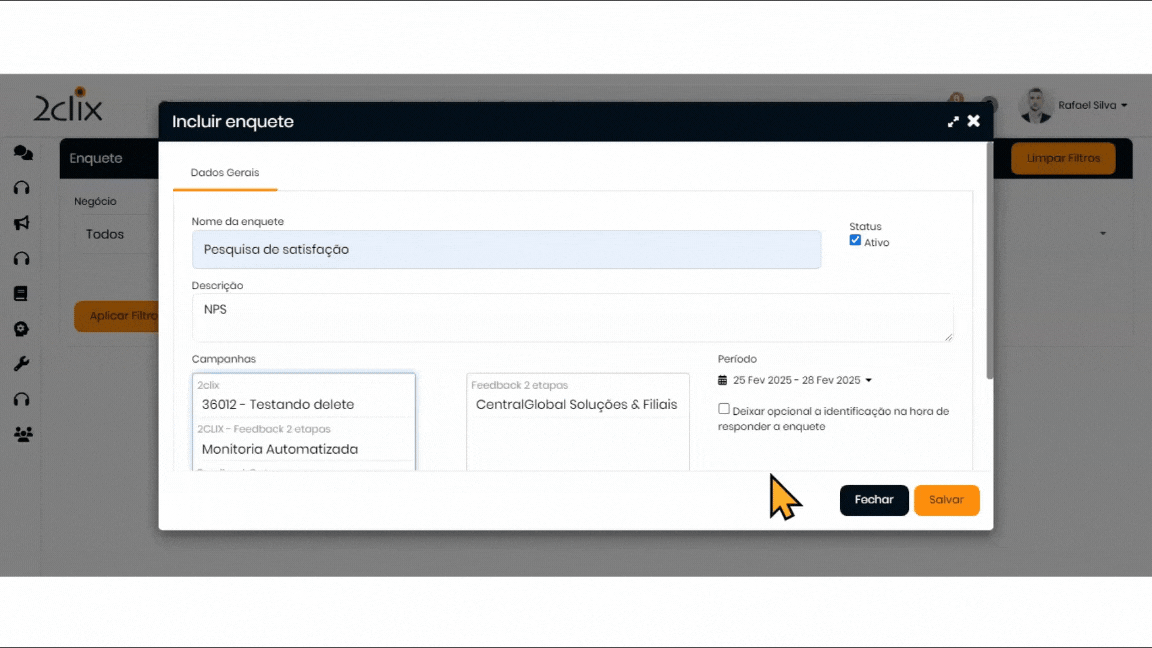Open the megaphone campaigns sidebar icon
This screenshot has width=1152, height=648.
22,223
